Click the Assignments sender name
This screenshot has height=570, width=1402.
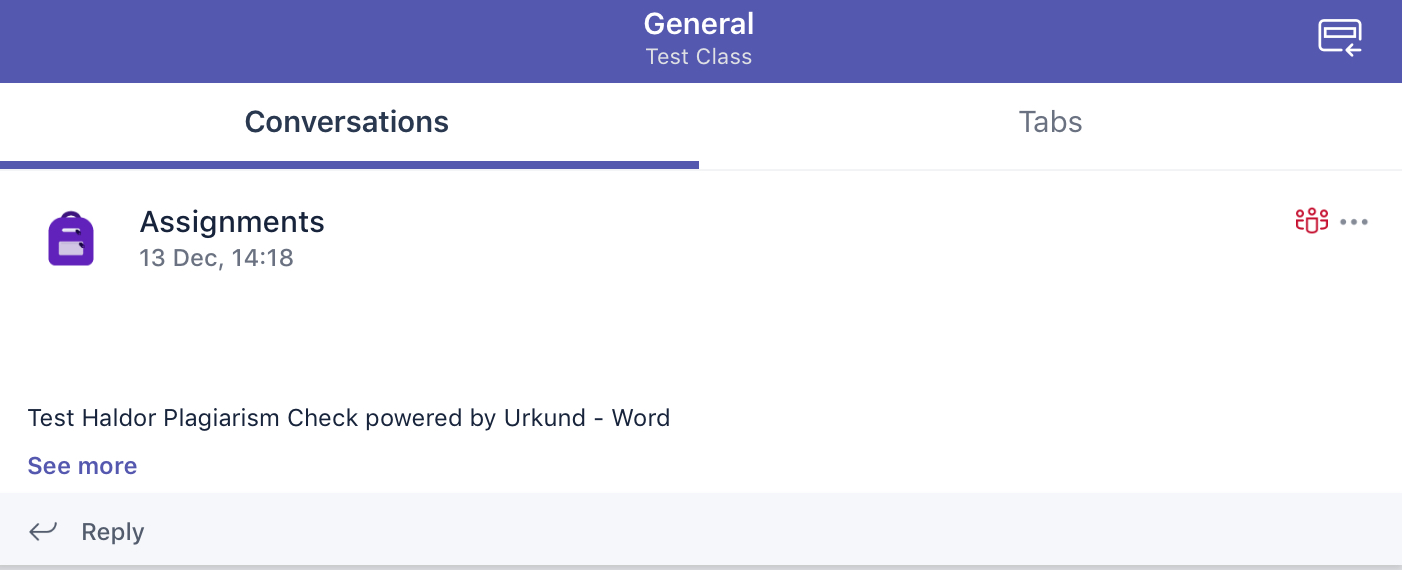[232, 221]
